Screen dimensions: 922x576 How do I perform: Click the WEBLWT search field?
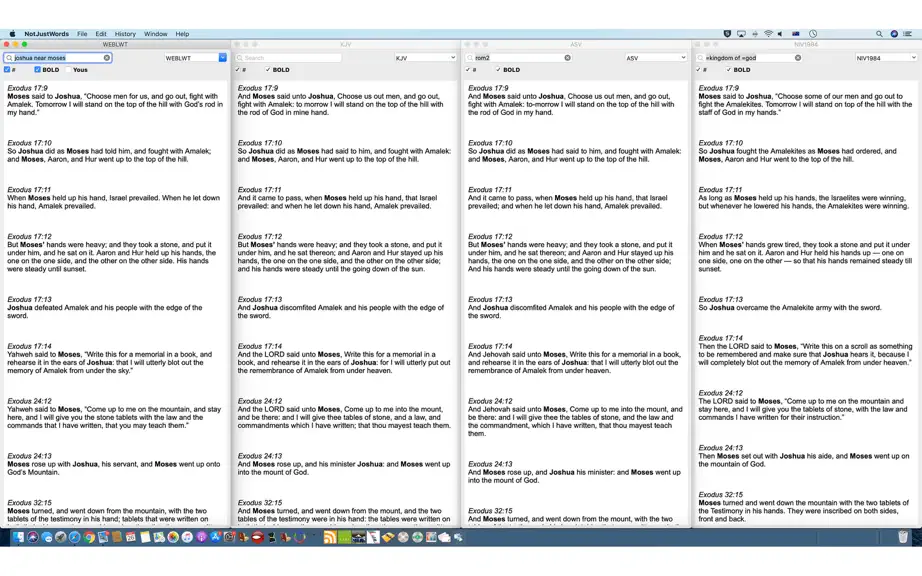tap(58, 58)
